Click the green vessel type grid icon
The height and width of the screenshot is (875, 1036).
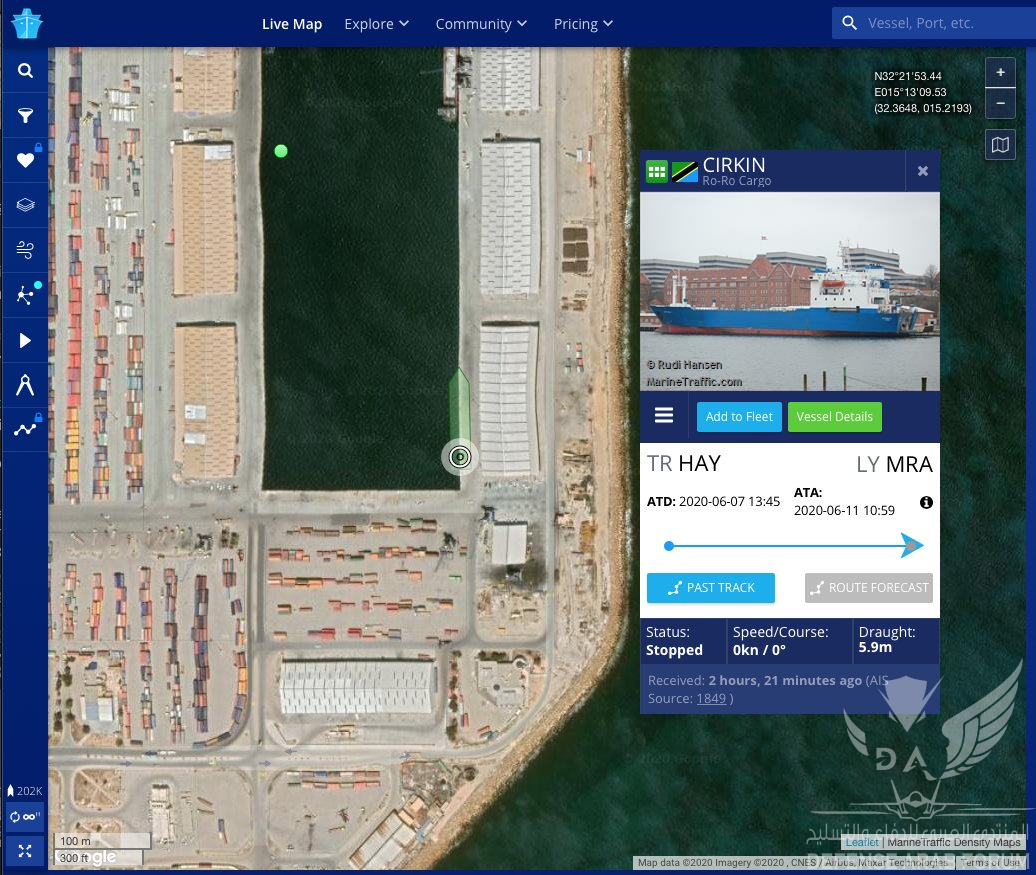coord(657,172)
